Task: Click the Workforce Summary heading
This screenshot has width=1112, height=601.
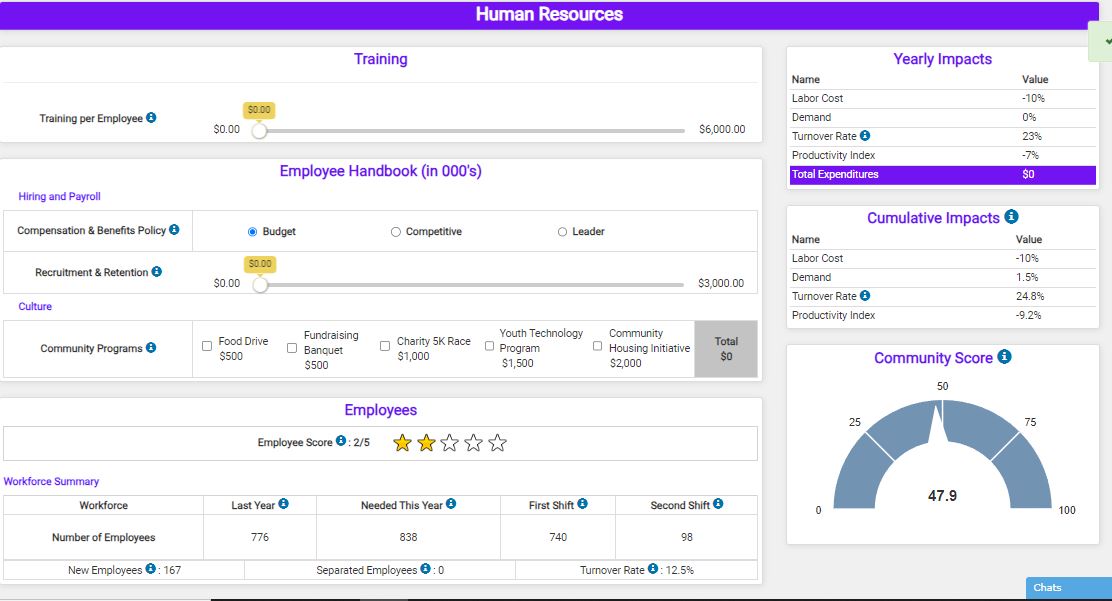Action: 51,481
